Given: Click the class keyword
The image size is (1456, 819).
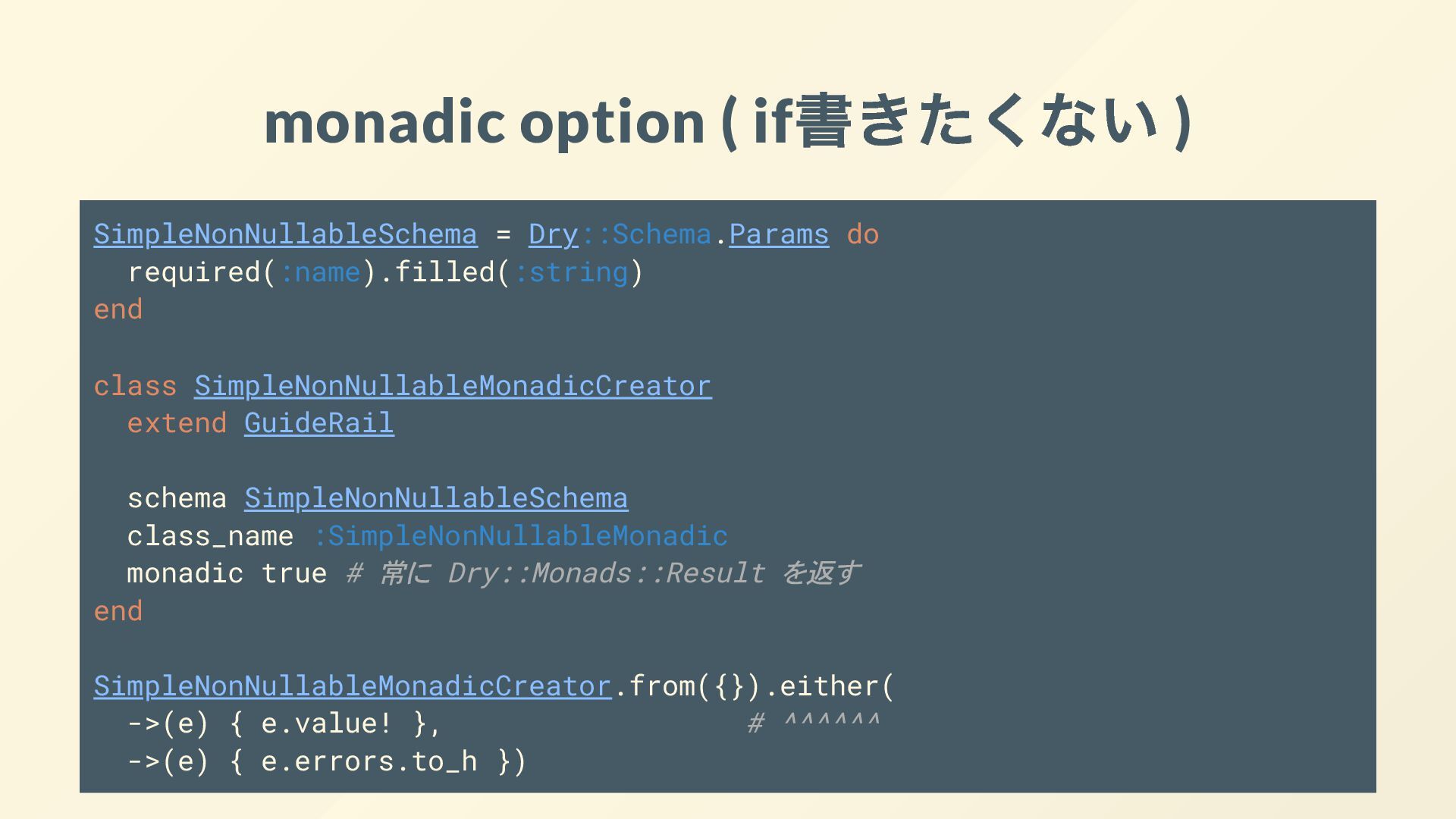Looking at the screenshot, I should tap(135, 386).
